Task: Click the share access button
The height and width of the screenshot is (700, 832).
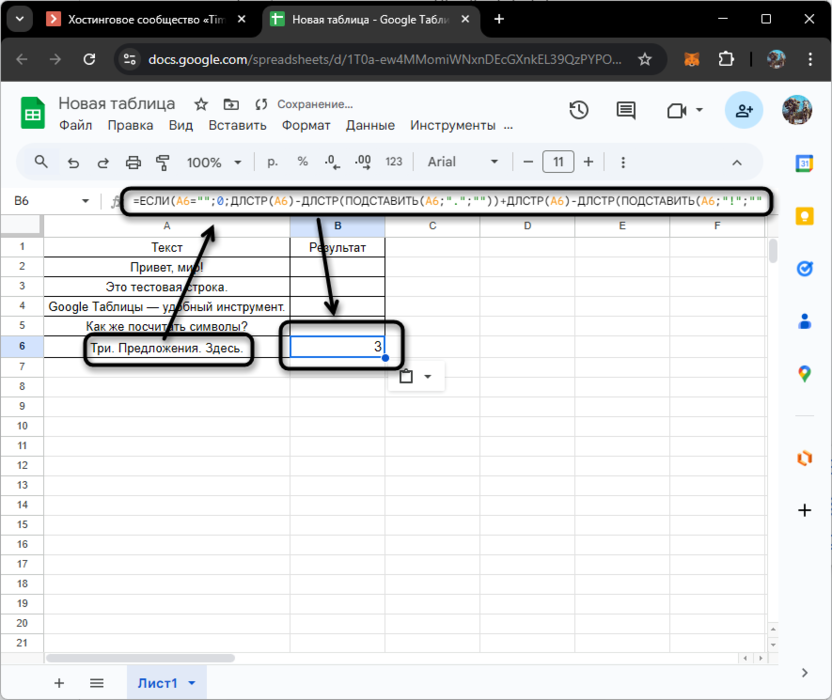Action: coord(743,110)
